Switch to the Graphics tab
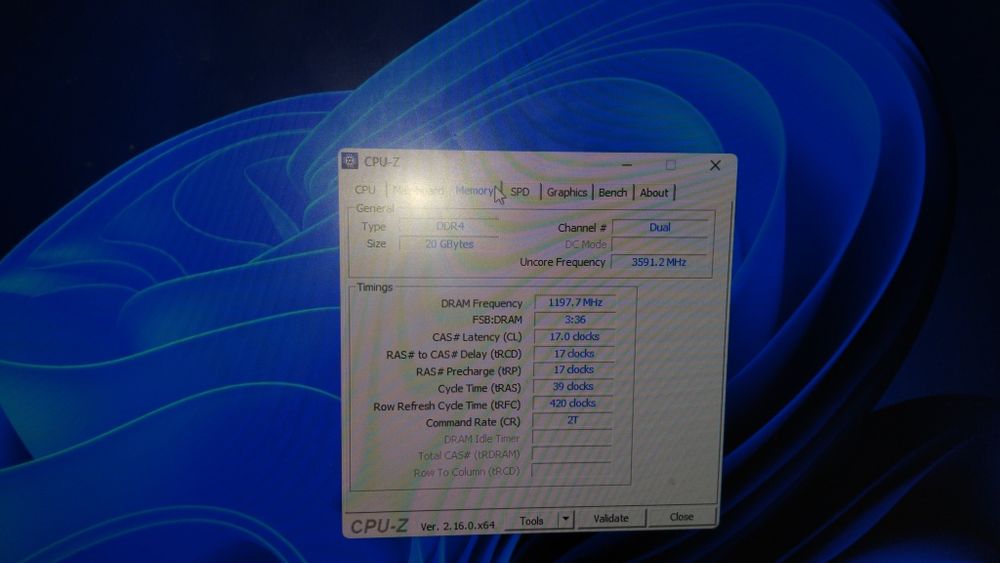Screen dimensions: 1000x563 (567, 192)
